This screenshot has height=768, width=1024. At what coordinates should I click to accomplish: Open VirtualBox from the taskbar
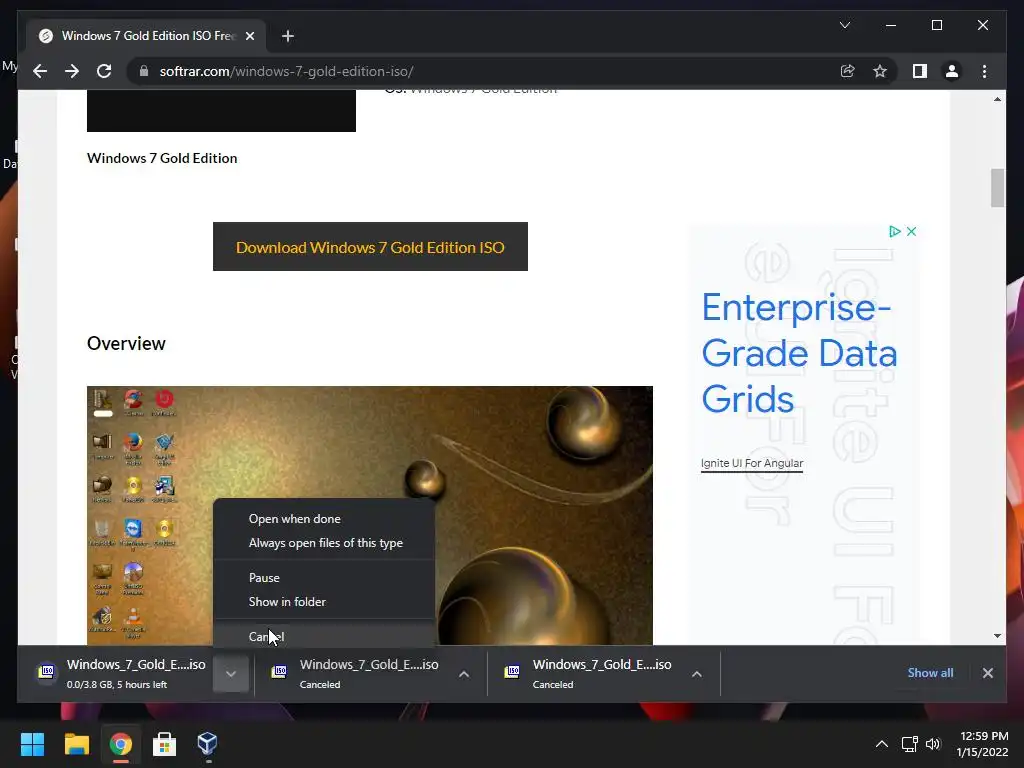point(208,744)
